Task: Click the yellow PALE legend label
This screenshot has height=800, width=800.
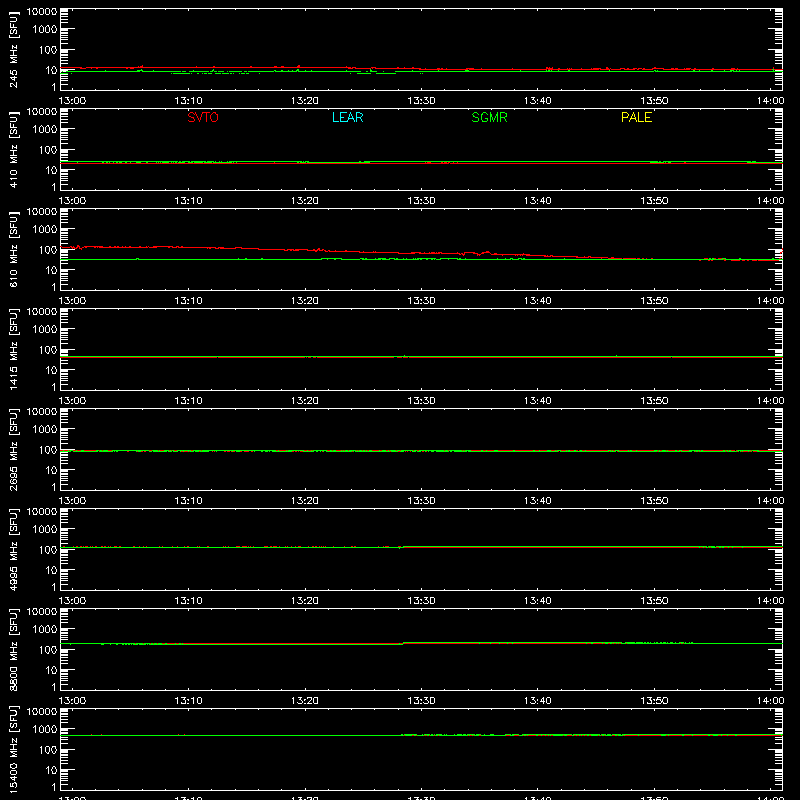Action: (x=636, y=117)
